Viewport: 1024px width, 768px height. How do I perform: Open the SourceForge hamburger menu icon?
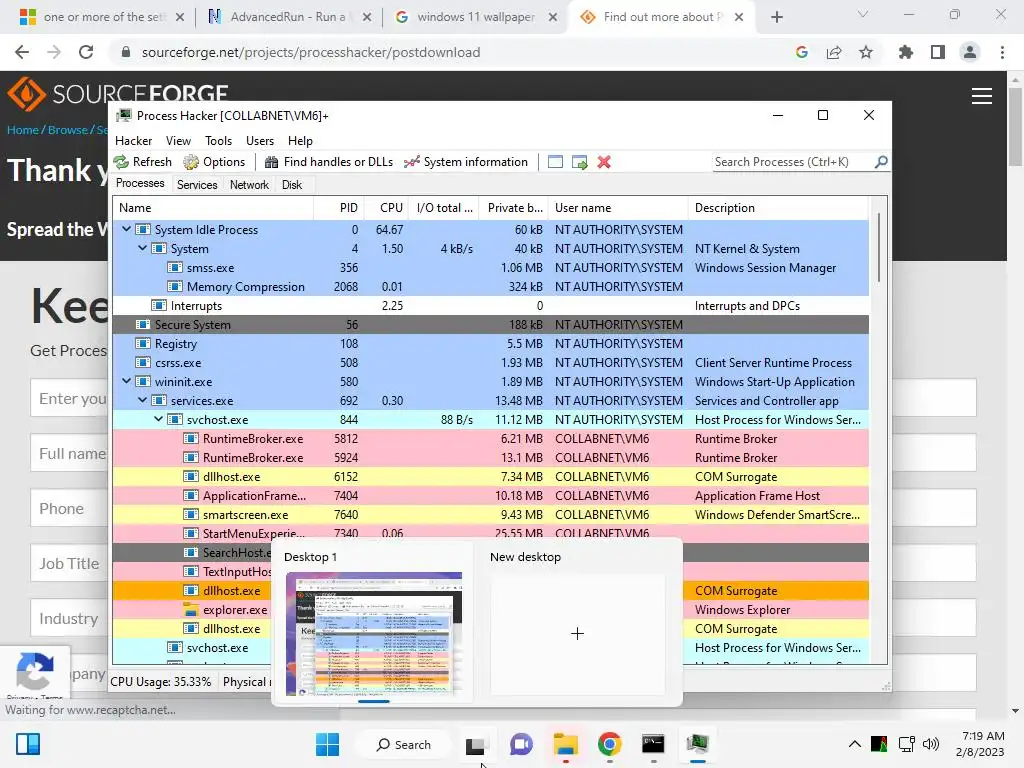[x=982, y=96]
